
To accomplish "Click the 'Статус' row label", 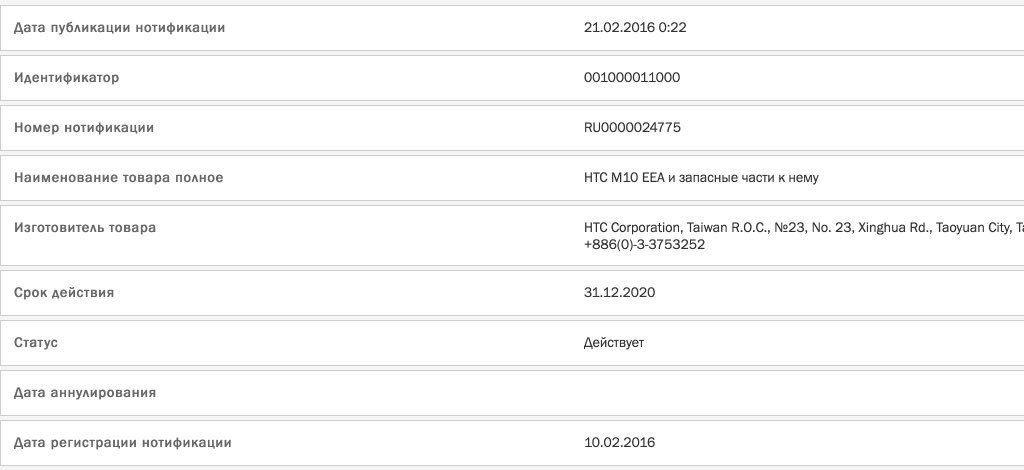I will [36, 343].
